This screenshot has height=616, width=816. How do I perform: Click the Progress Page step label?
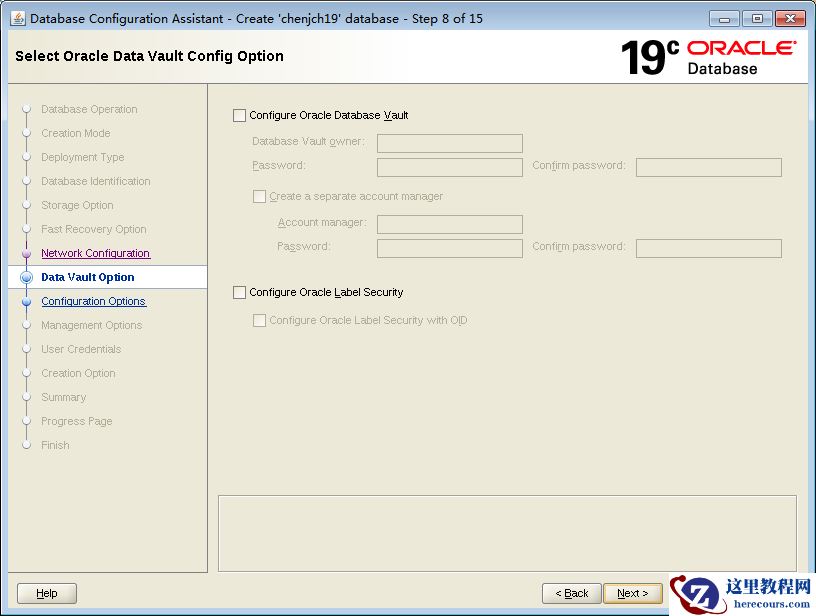(x=76, y=421)
